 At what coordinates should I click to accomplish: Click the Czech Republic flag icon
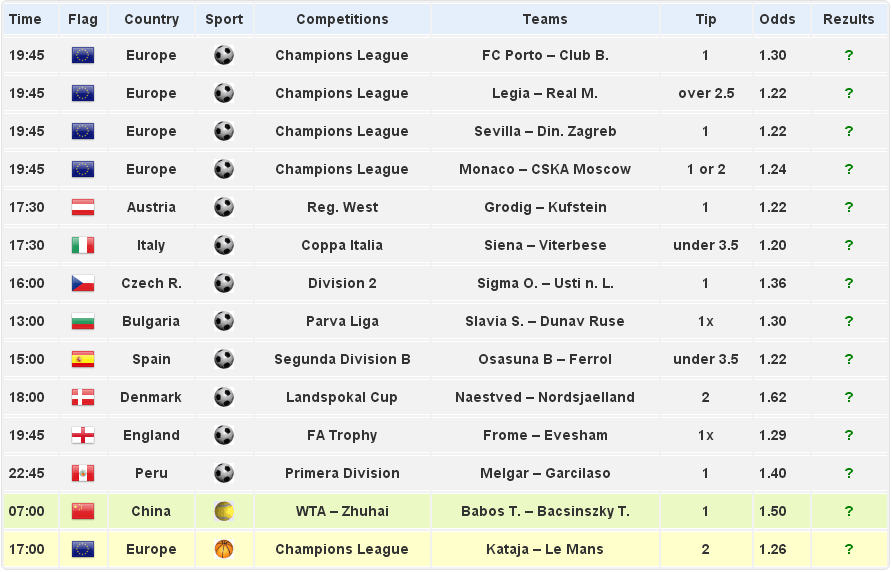83,284
